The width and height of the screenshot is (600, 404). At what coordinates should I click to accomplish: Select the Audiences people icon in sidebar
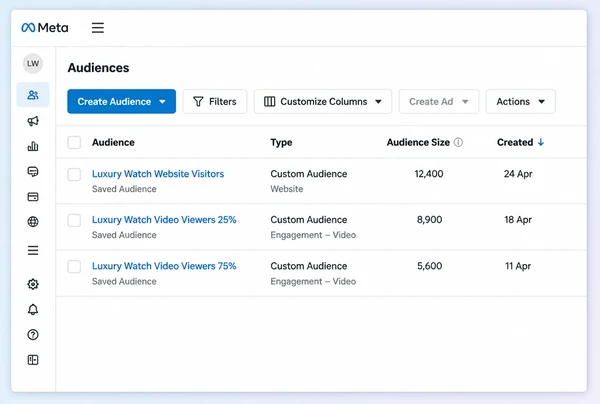[33, 94]
